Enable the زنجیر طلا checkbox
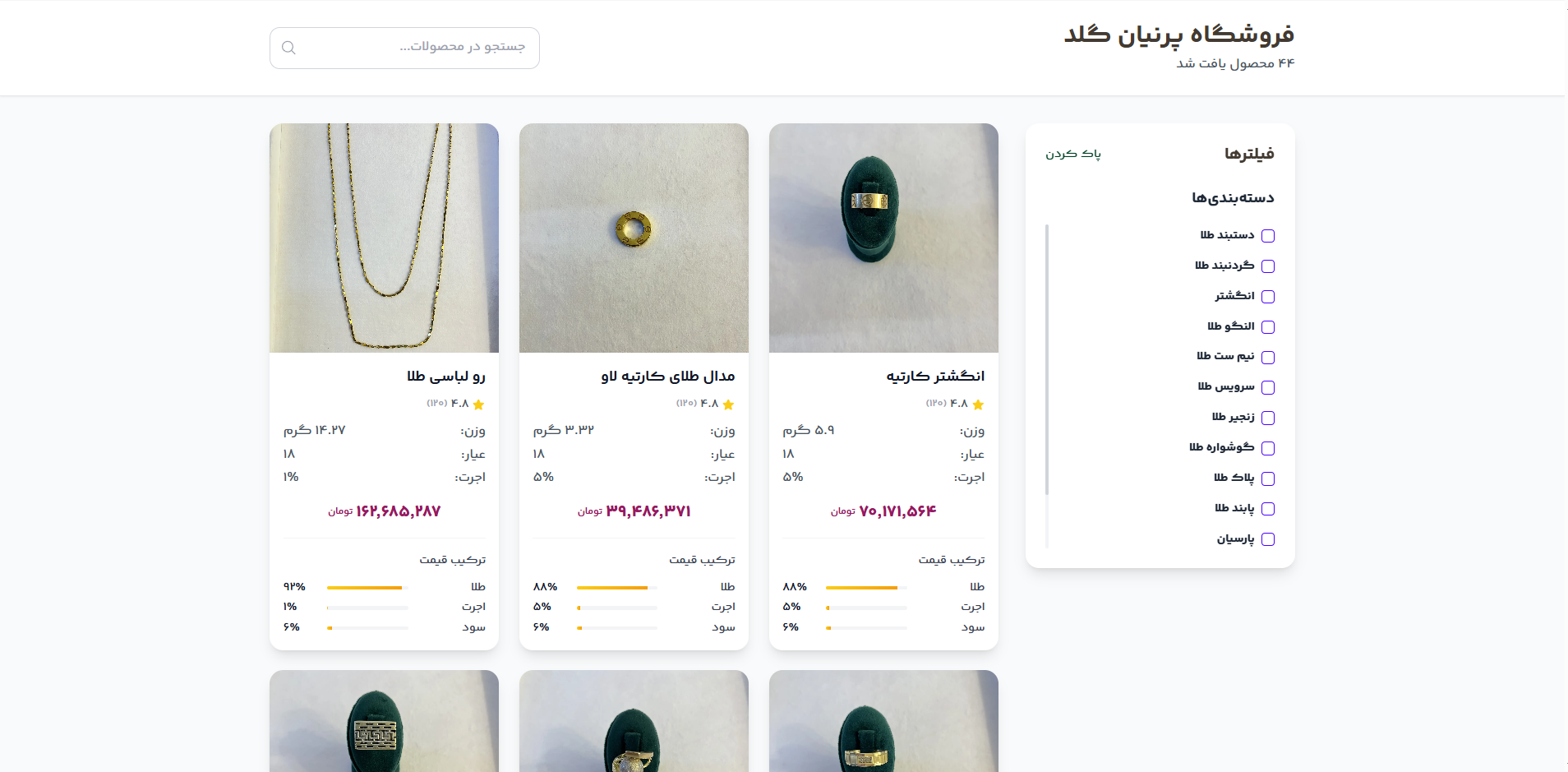Screen dimensions: 1568x772 click(1269, 418)
